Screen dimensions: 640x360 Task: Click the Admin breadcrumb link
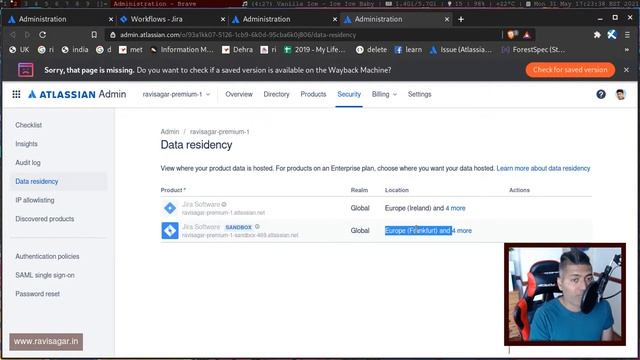[x=170, y=131]
